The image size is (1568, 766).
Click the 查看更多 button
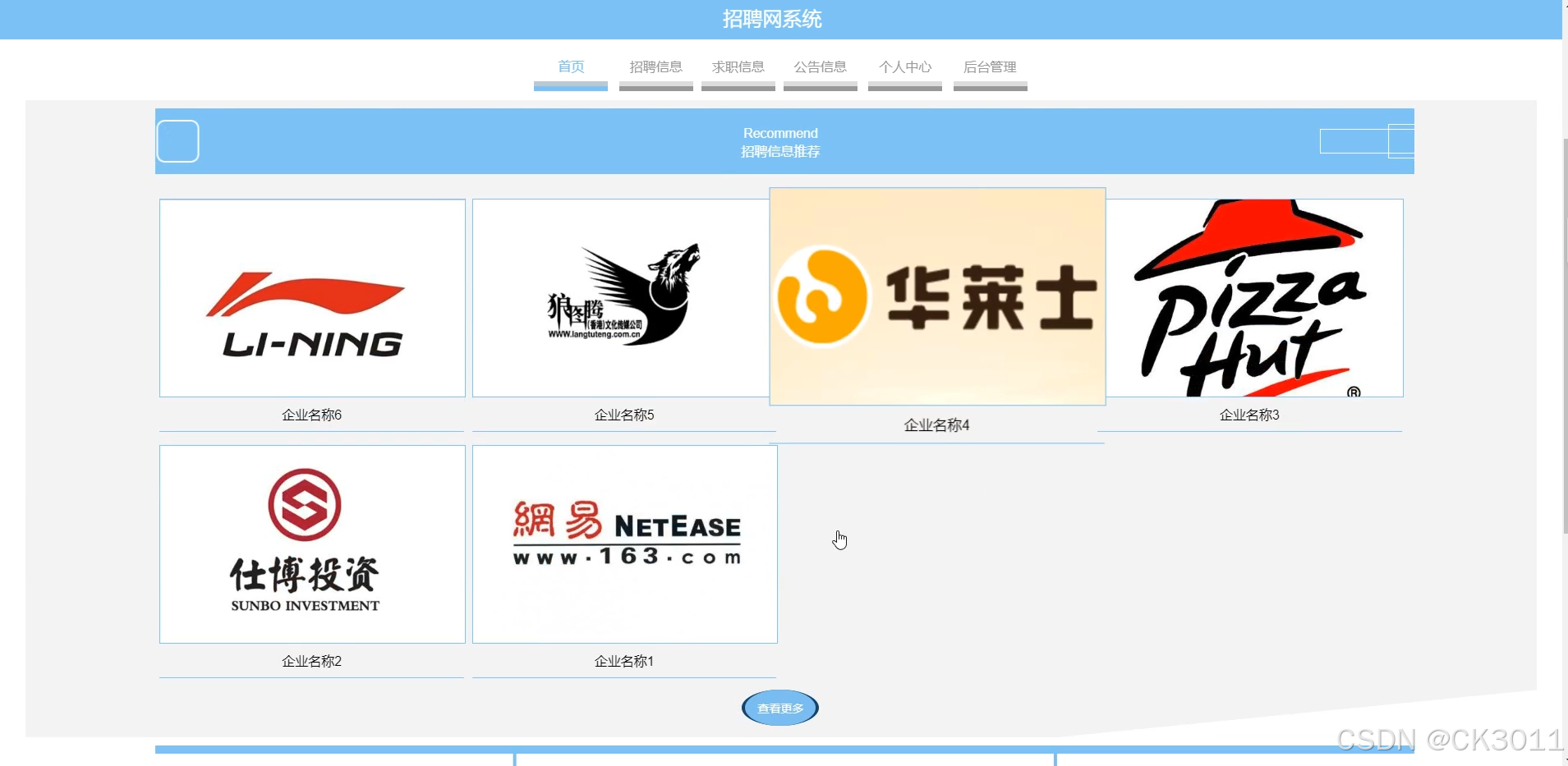(780, 708)
